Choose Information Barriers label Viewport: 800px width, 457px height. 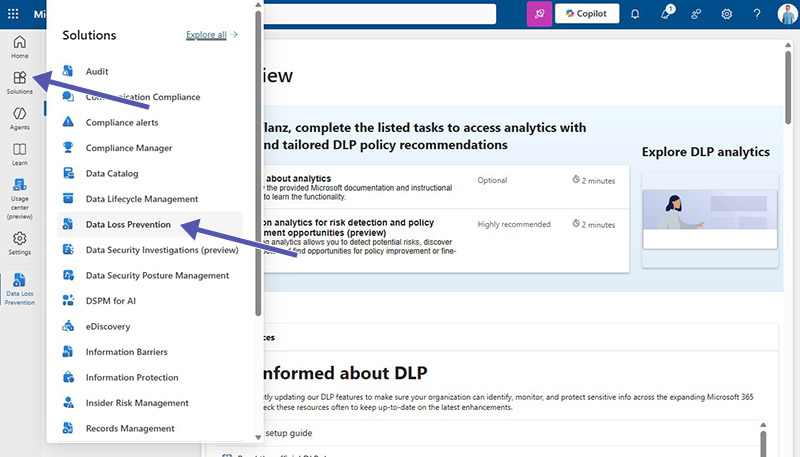[x=127, y=352]
